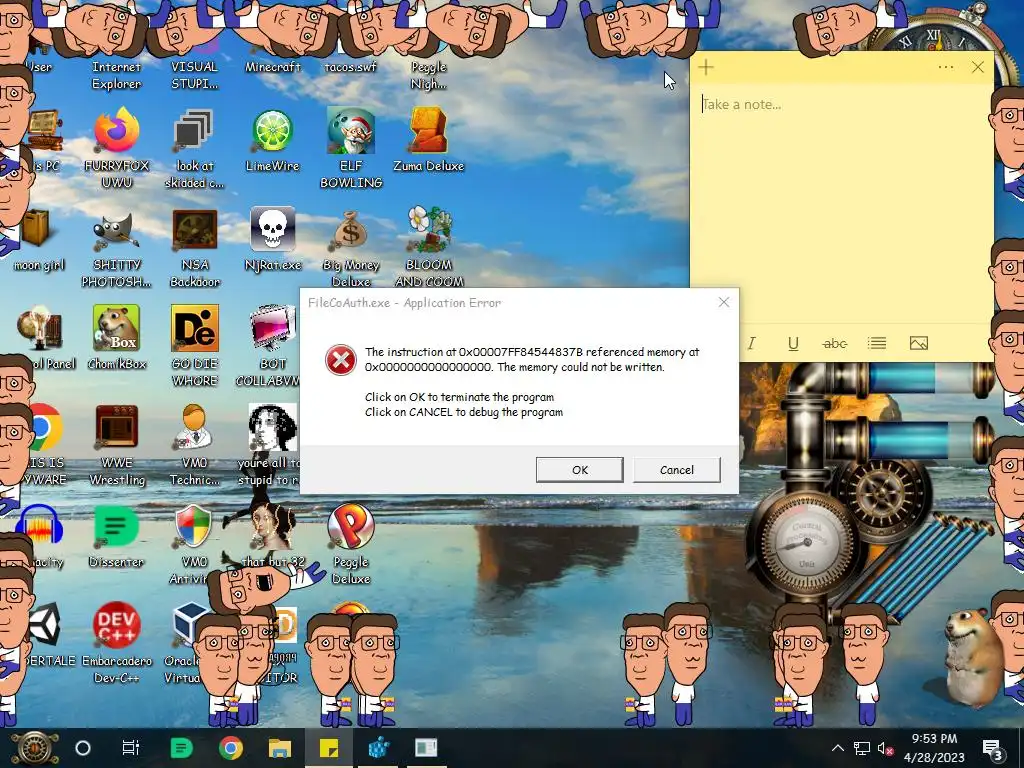Open the Unity UNDERTALE desktop icon

[43, 625]
